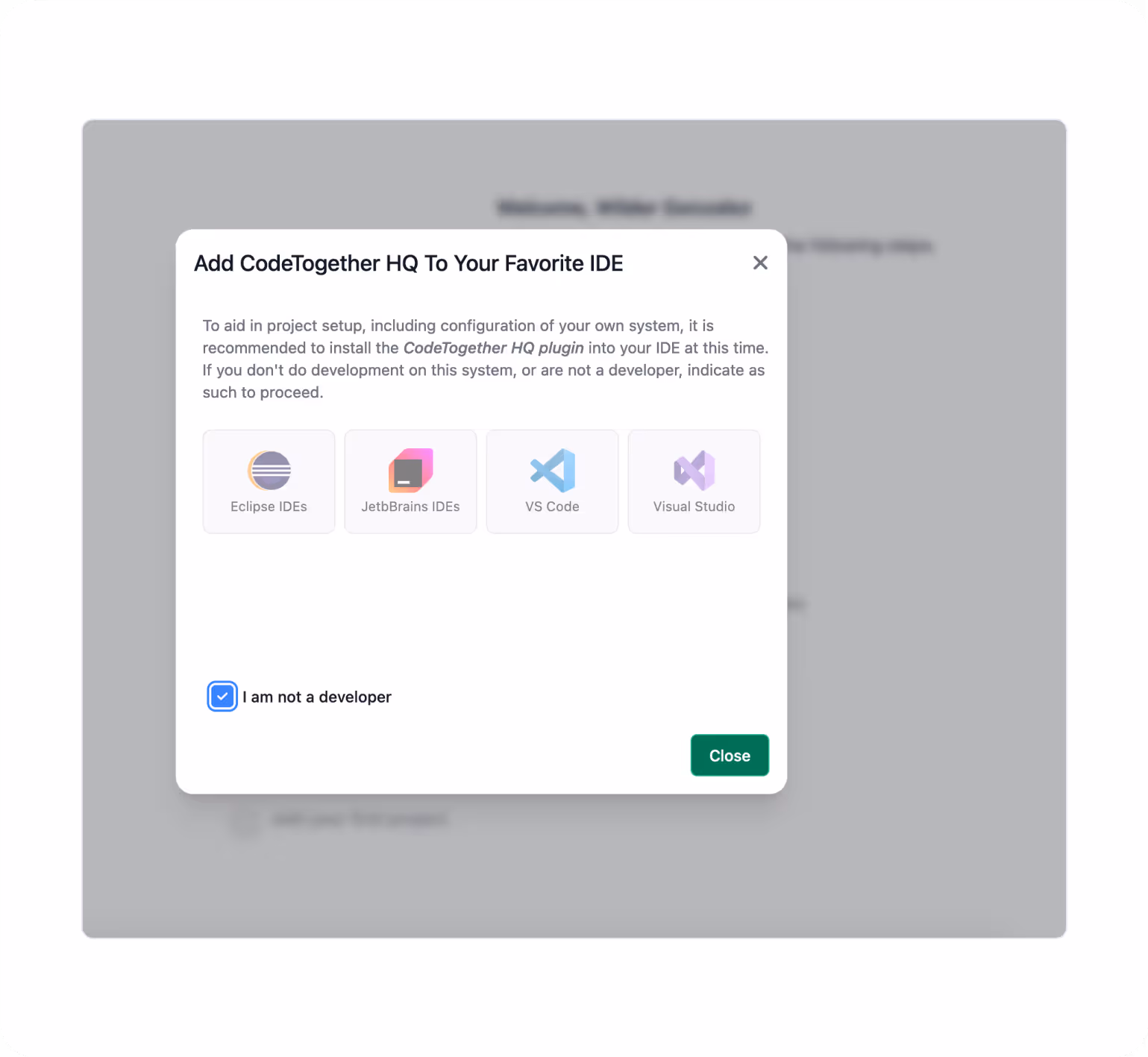Viewport: 1148px width, 1057px height.
Task: Select the Visual Studio logo icon
Action: click(x=694, y=471)
